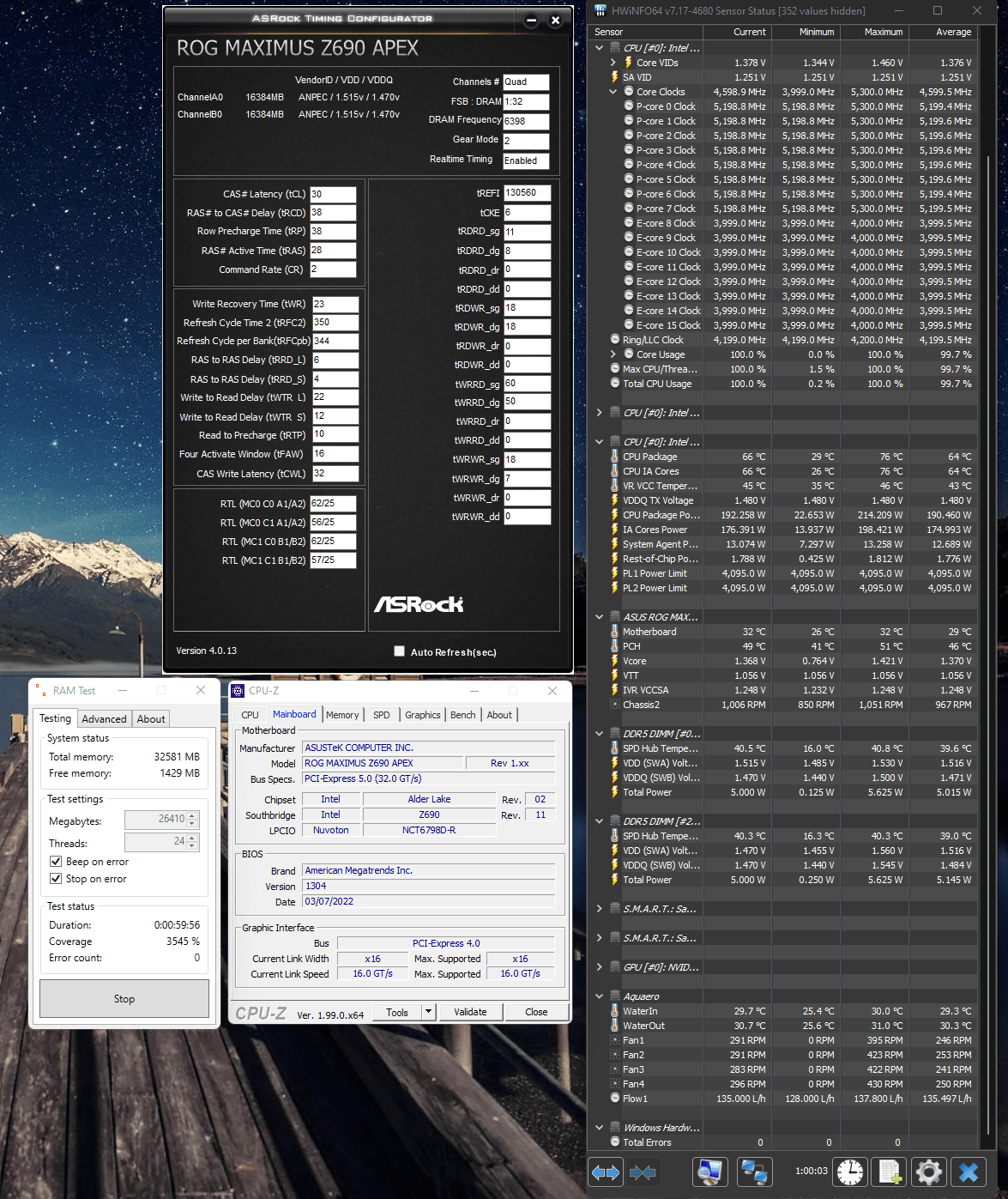The width and height of the screenshot is (1008, 1199).
Task: Collapse the Core Clocks tree
Action: click(613, 92)
